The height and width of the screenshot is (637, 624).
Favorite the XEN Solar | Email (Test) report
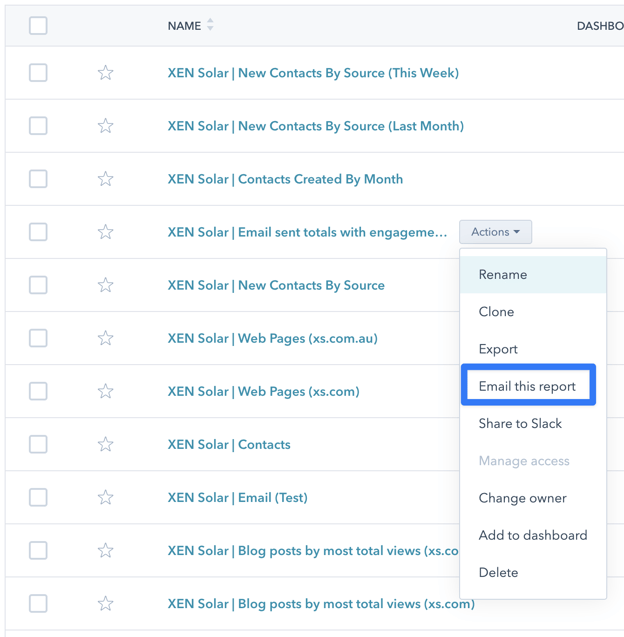point(105,497)
